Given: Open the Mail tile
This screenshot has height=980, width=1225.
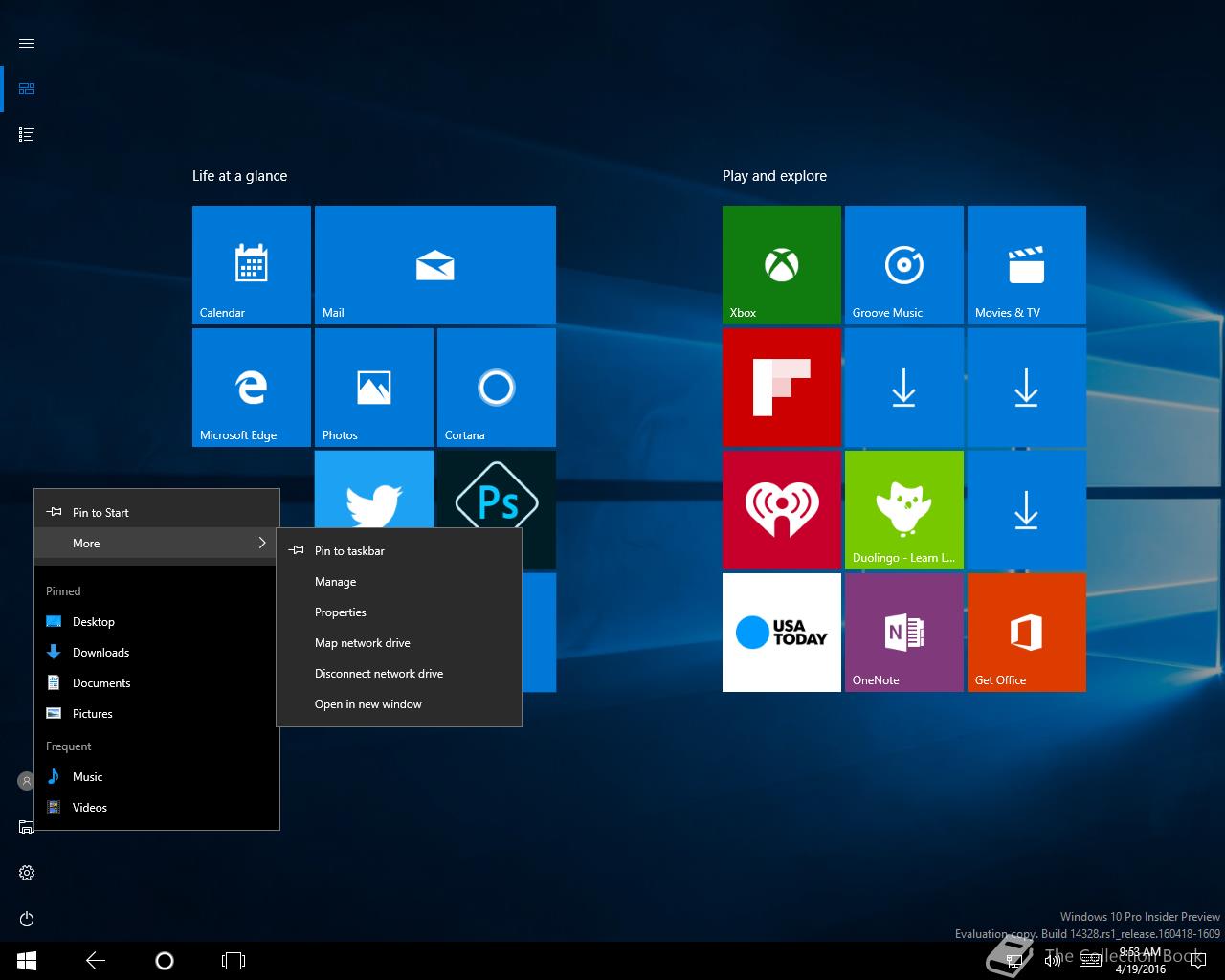Looking at the screenshot, I should pyautogui.click(x=435, y=265).
